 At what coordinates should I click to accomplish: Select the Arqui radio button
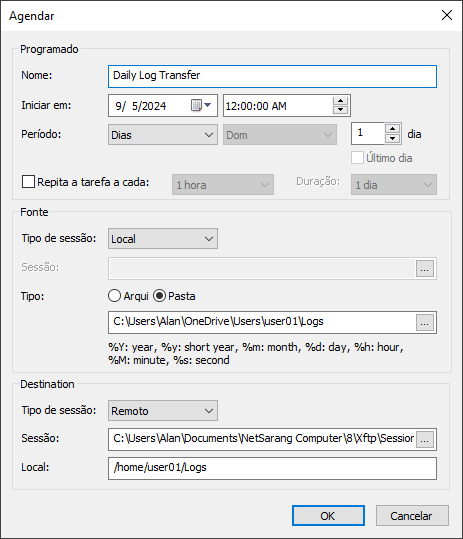pyautogui.click(x=114, y=296)
